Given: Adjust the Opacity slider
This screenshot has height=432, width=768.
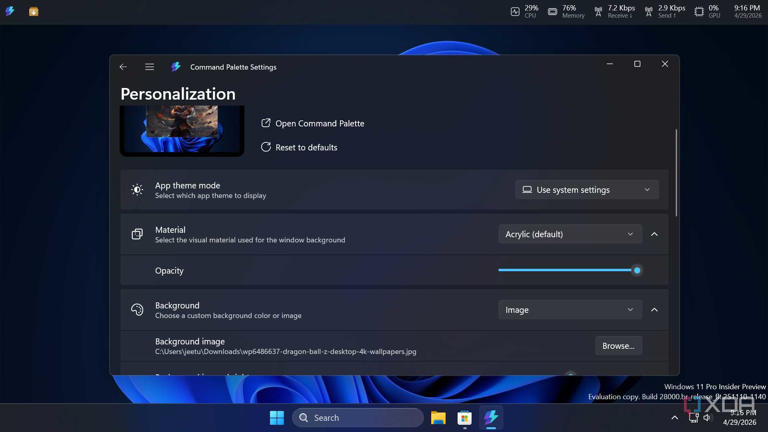Looking at the screenshot, I should (570, 270).
